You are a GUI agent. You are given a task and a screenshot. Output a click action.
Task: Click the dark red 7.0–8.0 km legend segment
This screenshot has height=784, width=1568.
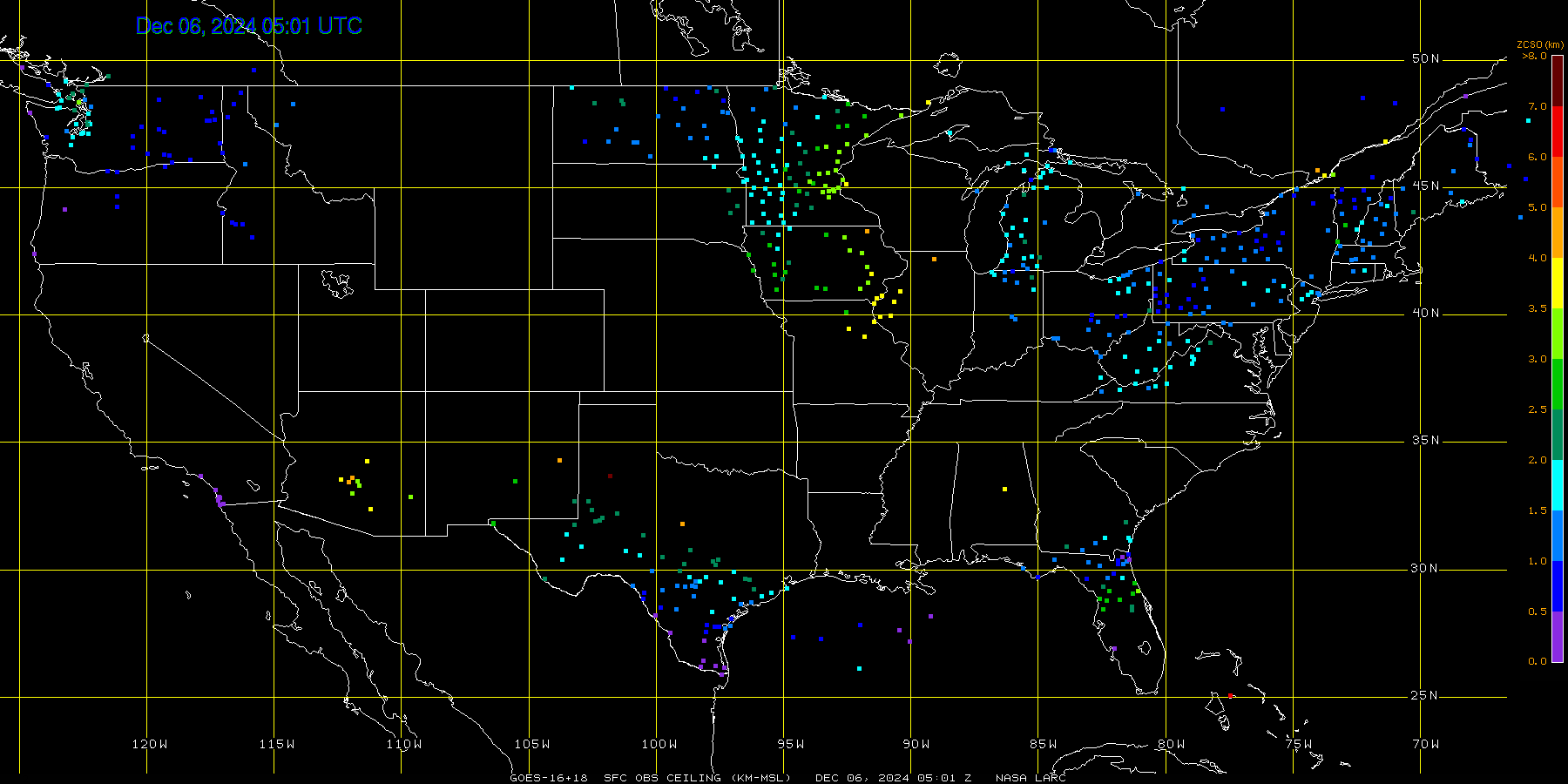click(1557, 81)
